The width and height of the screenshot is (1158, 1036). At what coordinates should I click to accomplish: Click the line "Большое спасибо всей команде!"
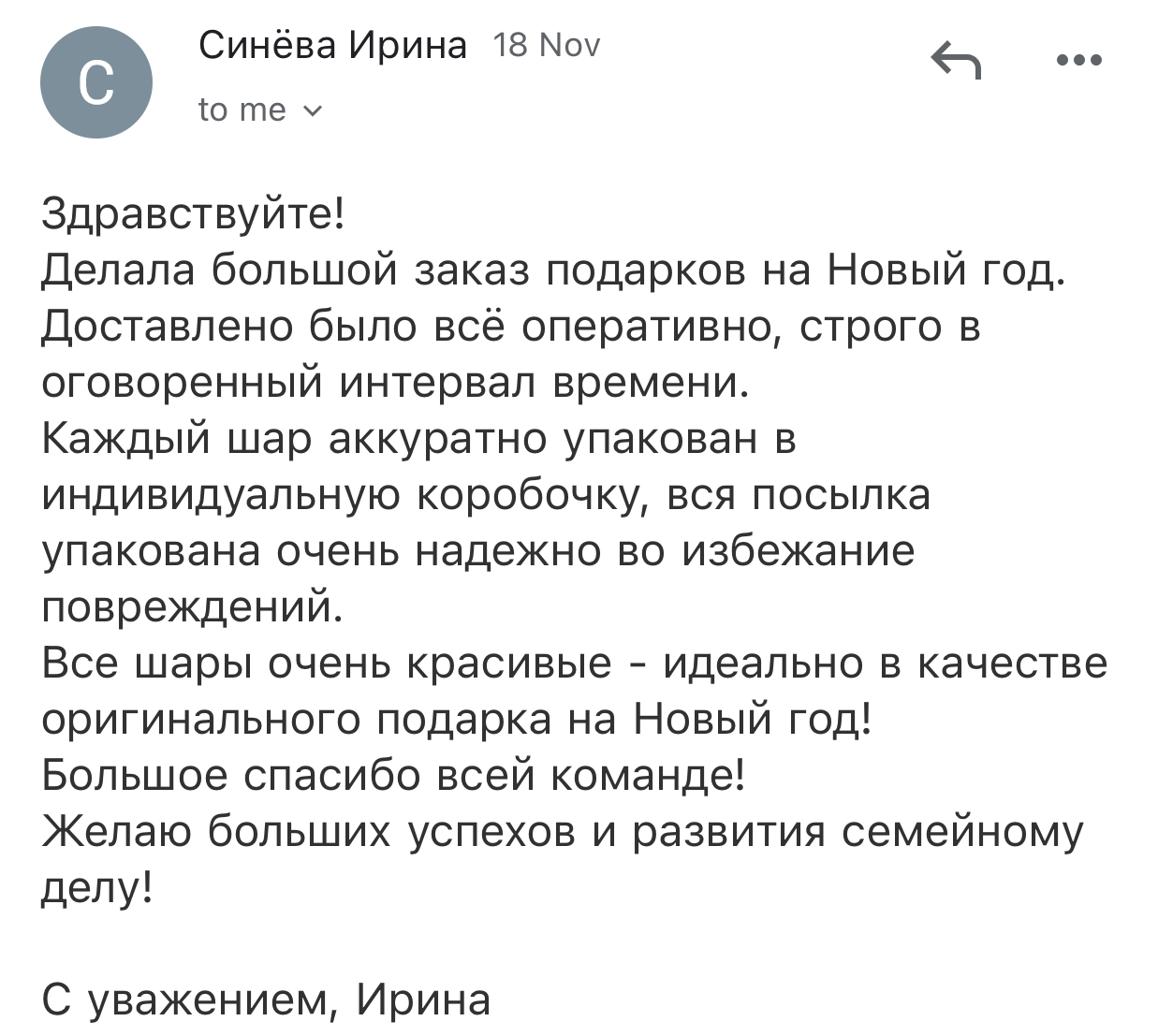click(394, 776)
